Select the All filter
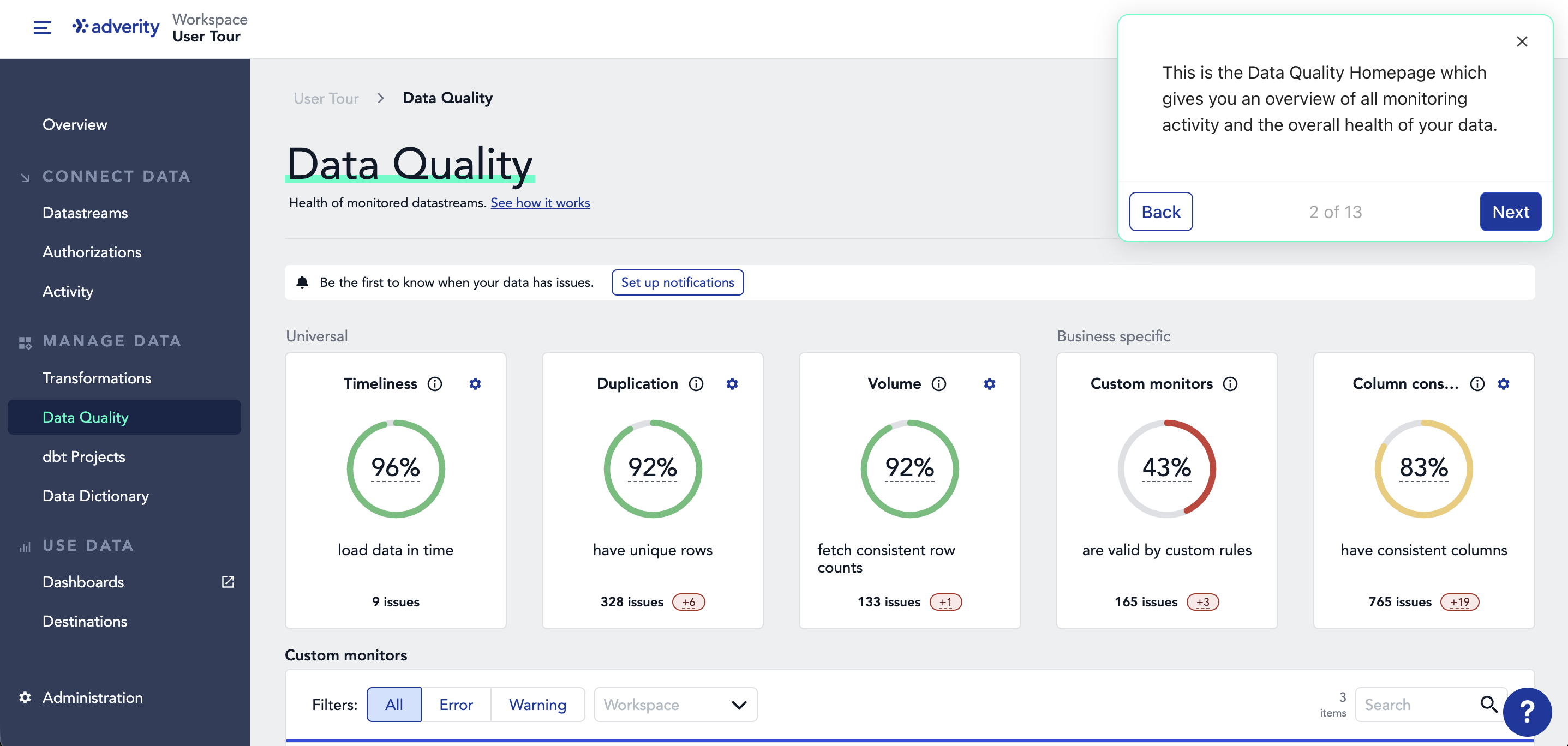Image resolution: width=1568 pixels, height=746 pixels. coord(394,705)
